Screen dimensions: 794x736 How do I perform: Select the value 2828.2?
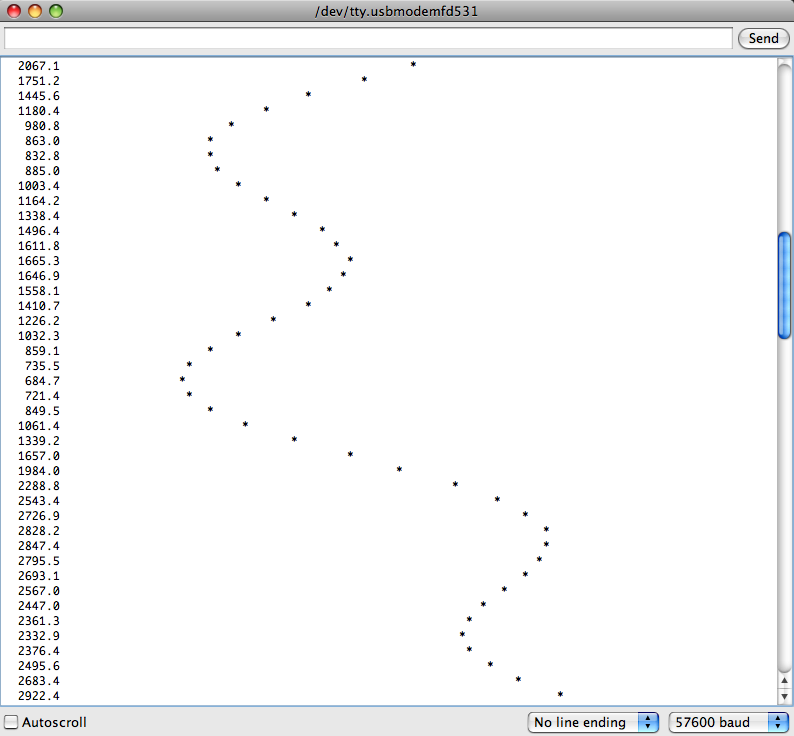point(38,531)
